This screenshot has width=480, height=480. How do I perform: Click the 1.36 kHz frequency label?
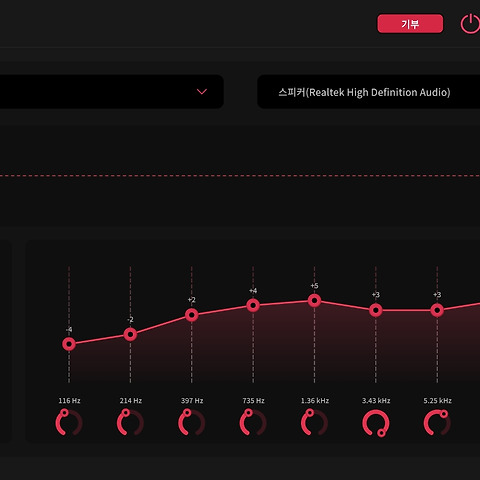315,400
